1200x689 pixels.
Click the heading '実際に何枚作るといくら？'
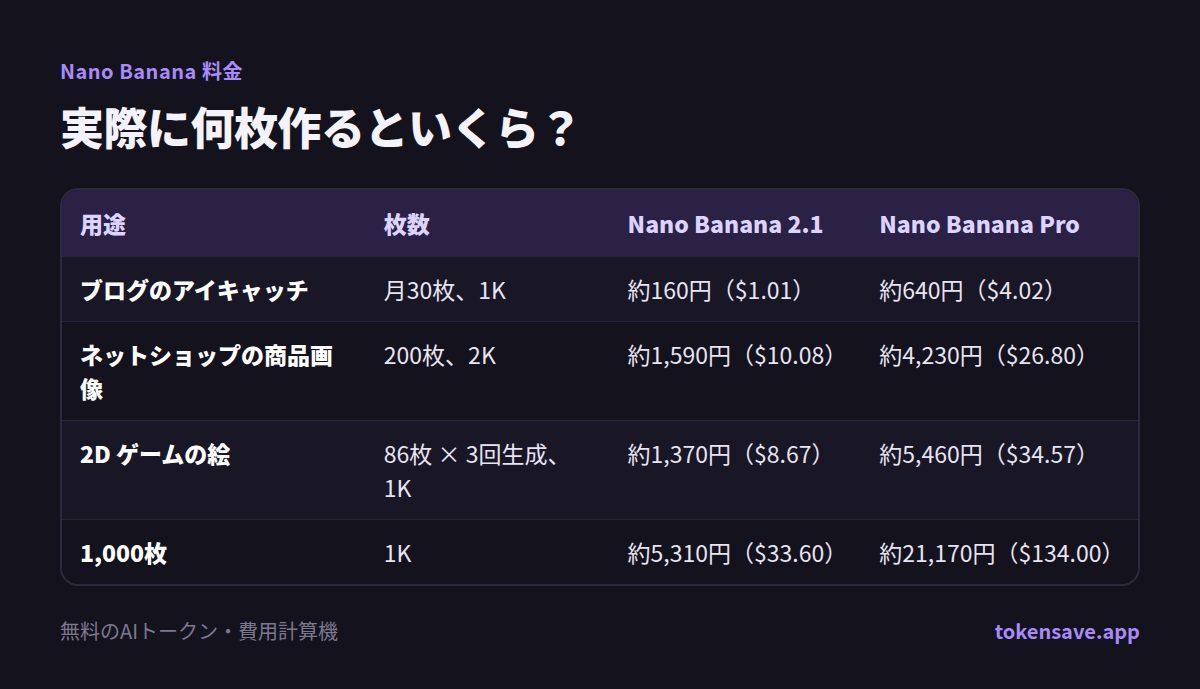(x=317, y=130)
